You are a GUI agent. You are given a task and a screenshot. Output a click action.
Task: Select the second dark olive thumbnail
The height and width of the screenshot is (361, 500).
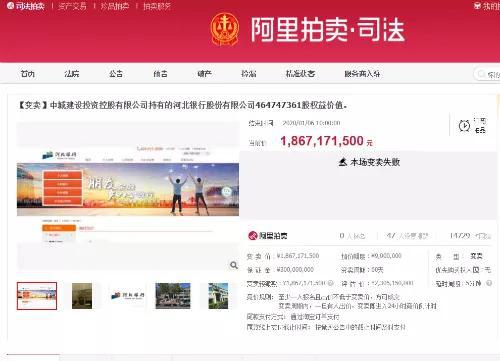click(x=82, y=296)
